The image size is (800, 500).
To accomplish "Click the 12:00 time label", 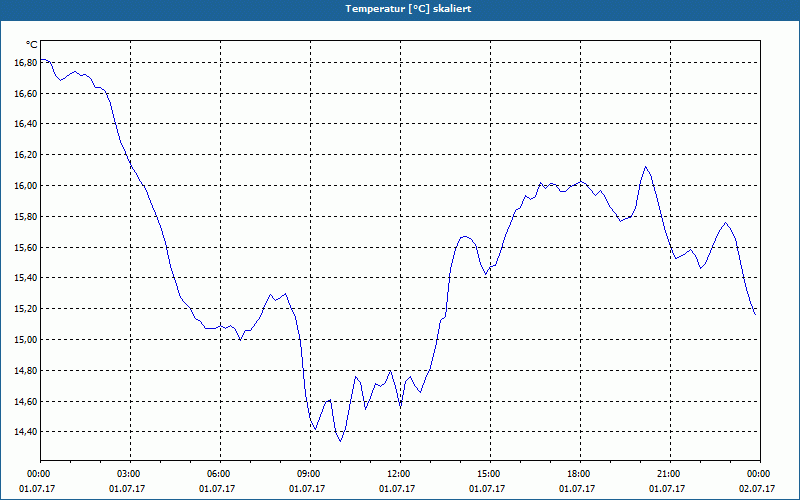I will point(401,474).
